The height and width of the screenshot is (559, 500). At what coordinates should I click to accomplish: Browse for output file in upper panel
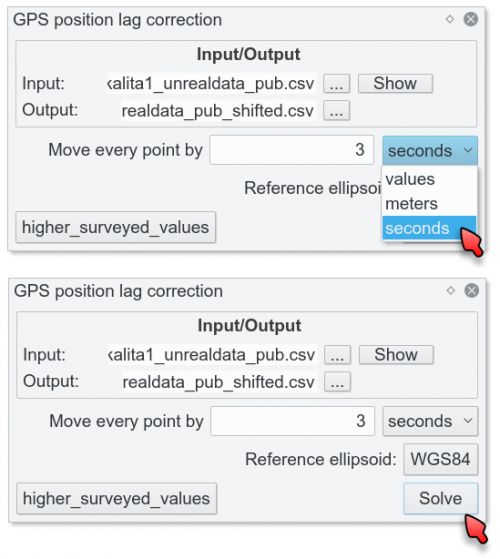tap(336, 111)
